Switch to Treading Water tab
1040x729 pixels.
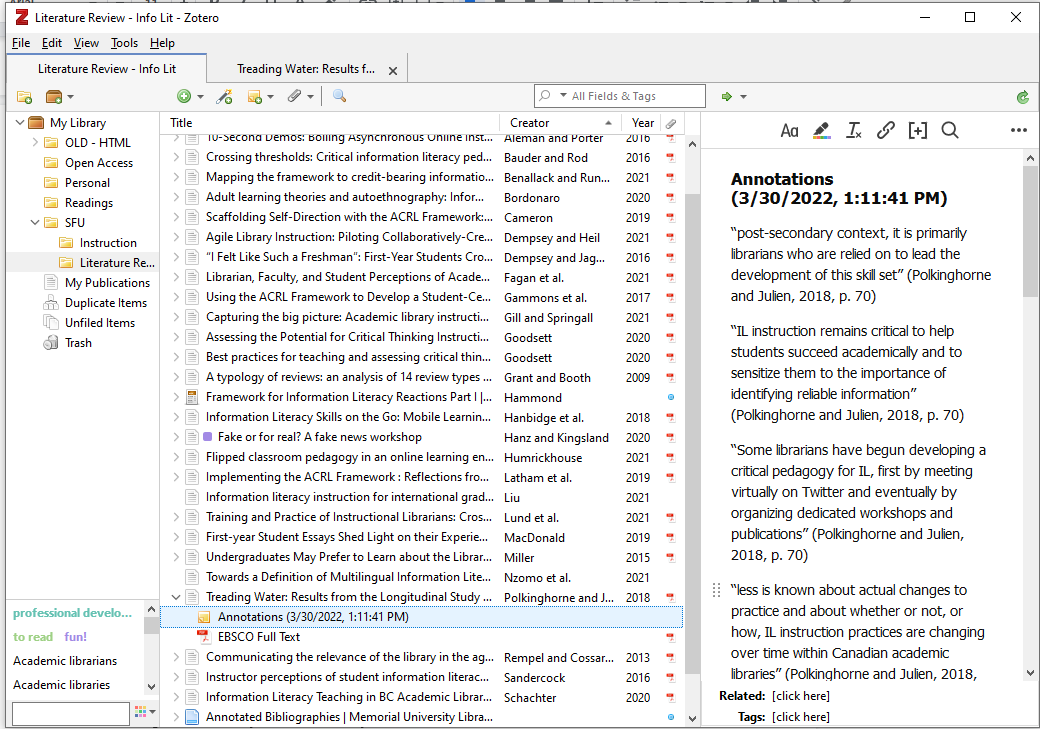306,69
